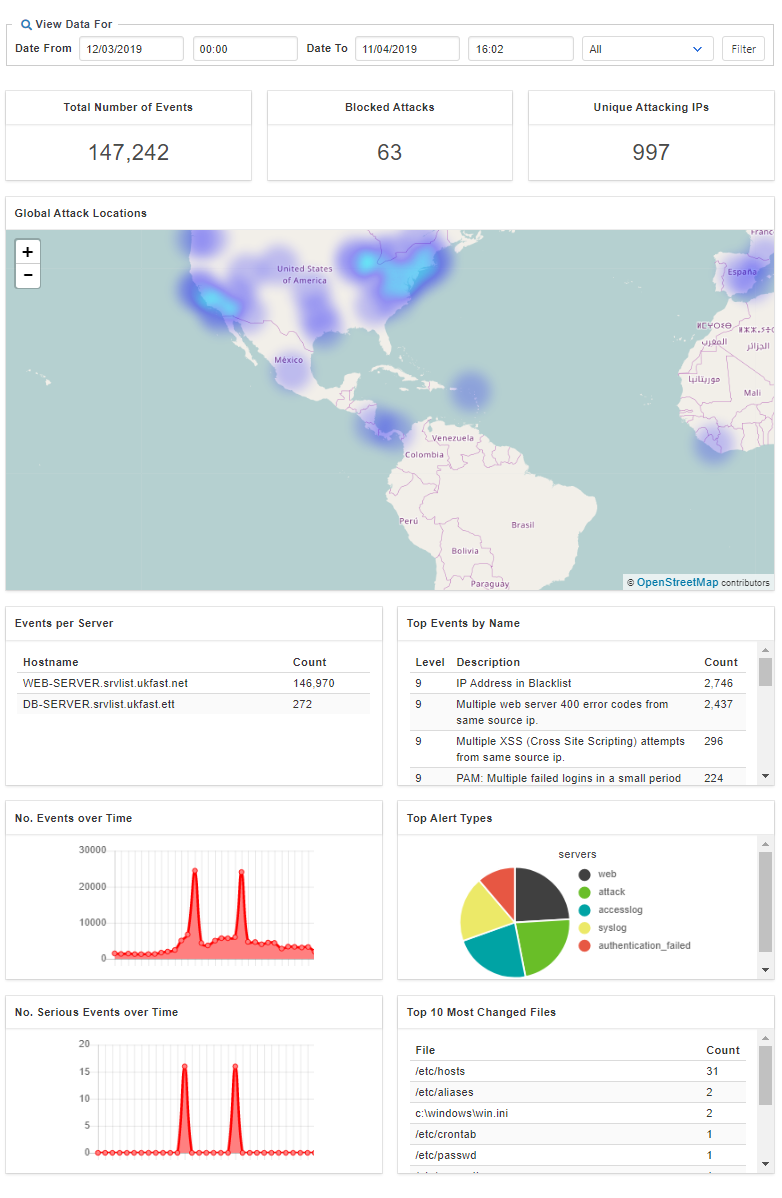Click the /etc/crontab file row
Image resolution: width=782 pixels, height=1198 pixels.
coord(579,1135)
